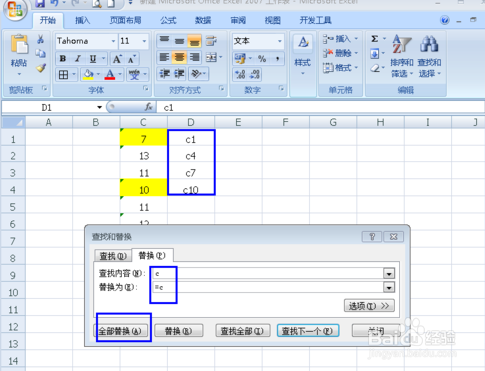Click 查找下一个 Find Next button
Viewport: 485px width, 371px height.
pyautogui.click(x=308, y=331)
